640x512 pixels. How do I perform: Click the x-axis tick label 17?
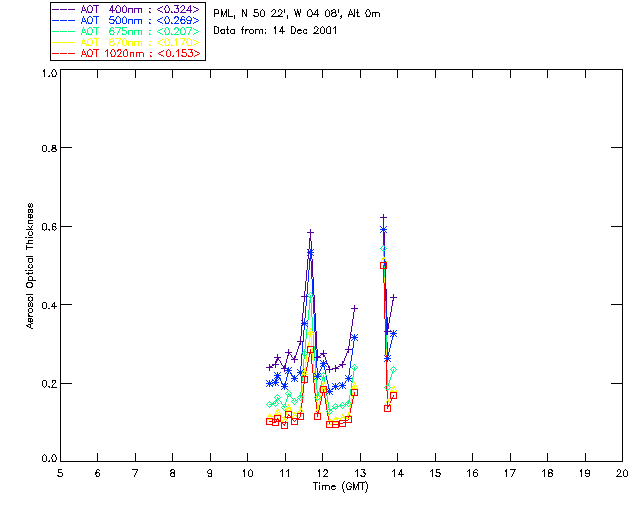point(510,473)
